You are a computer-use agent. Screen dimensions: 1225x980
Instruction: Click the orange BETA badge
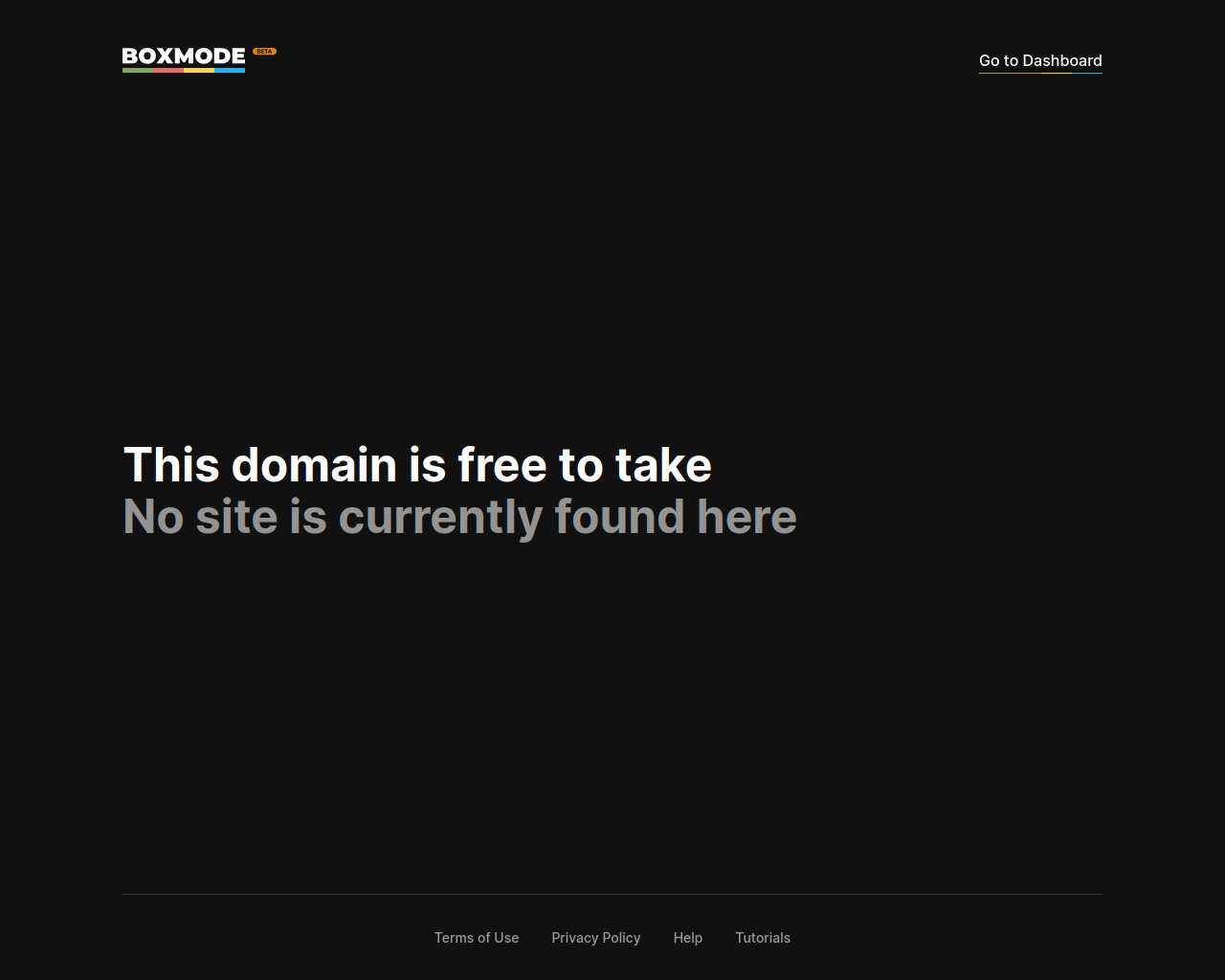264,52
